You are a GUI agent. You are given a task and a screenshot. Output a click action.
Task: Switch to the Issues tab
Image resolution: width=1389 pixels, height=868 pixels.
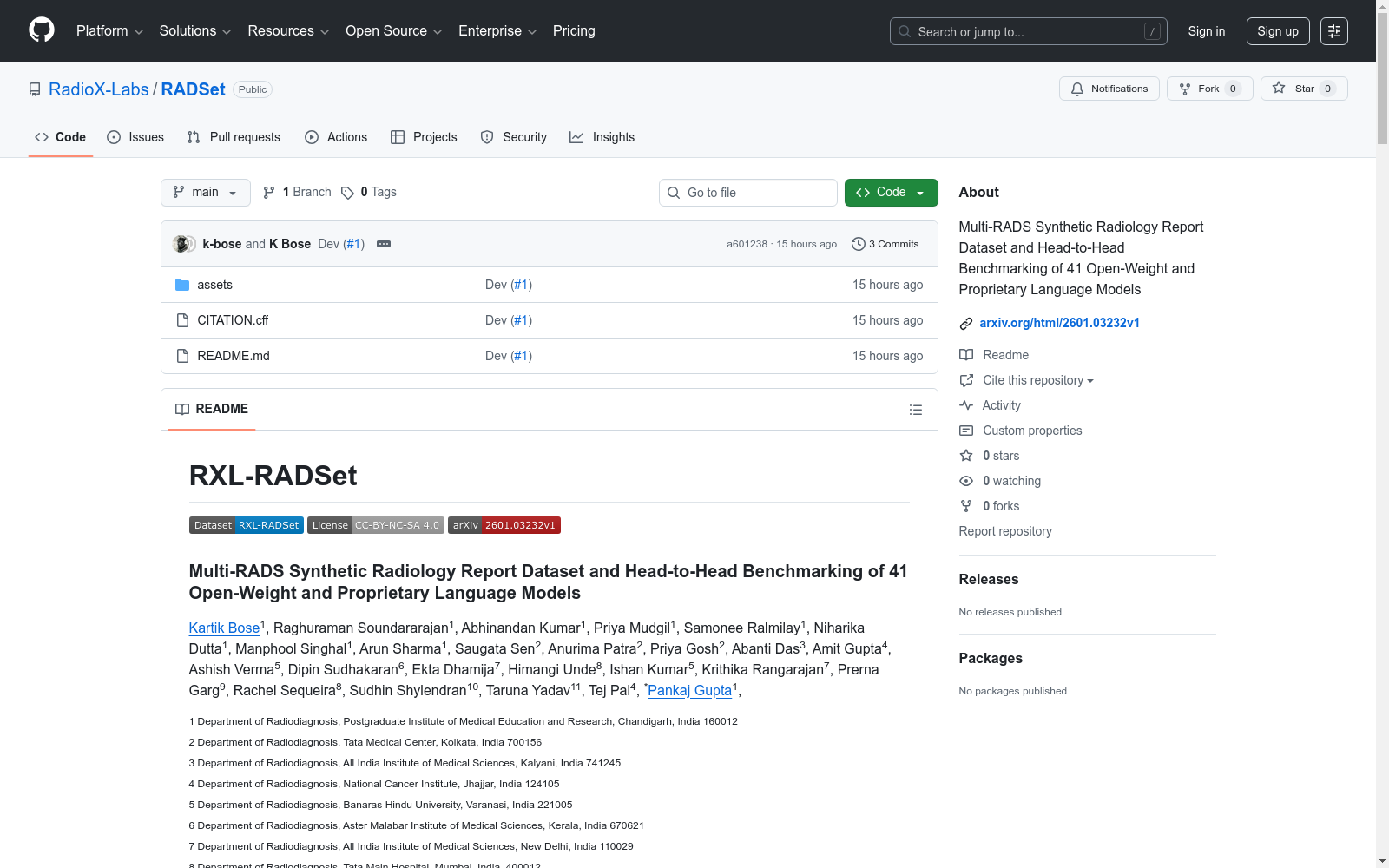click(x=135, y=137)
